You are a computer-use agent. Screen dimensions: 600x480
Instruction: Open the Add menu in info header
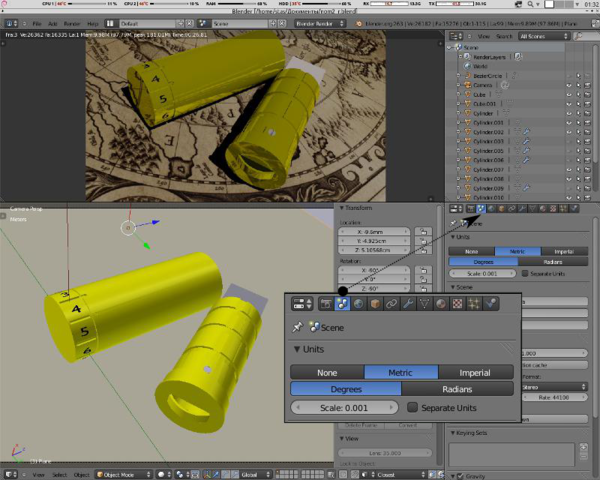[x=52, y=24]
